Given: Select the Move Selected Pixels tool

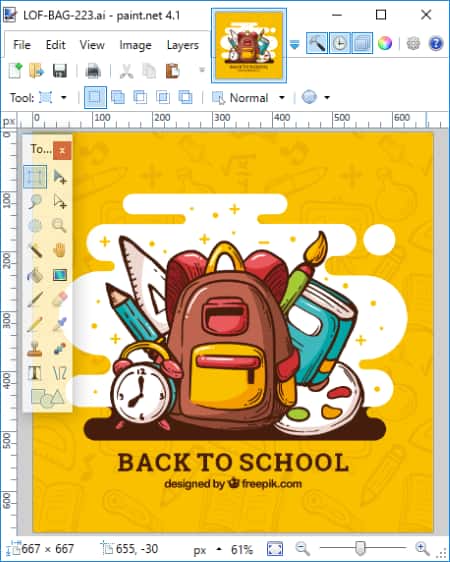Looking at the screenshot, I should click(59, 177).
